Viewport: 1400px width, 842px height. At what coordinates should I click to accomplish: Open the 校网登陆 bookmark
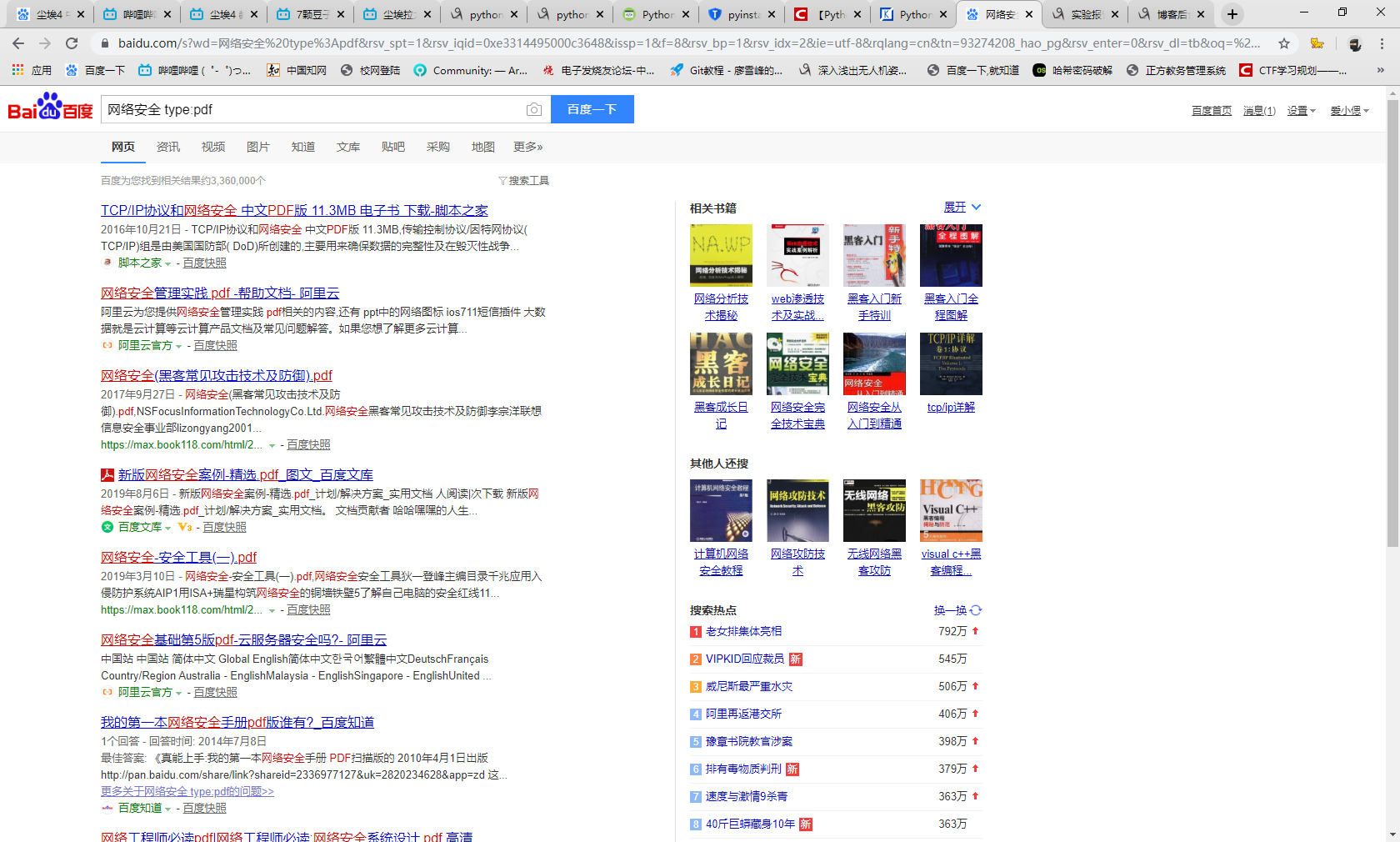pos(371,71)
